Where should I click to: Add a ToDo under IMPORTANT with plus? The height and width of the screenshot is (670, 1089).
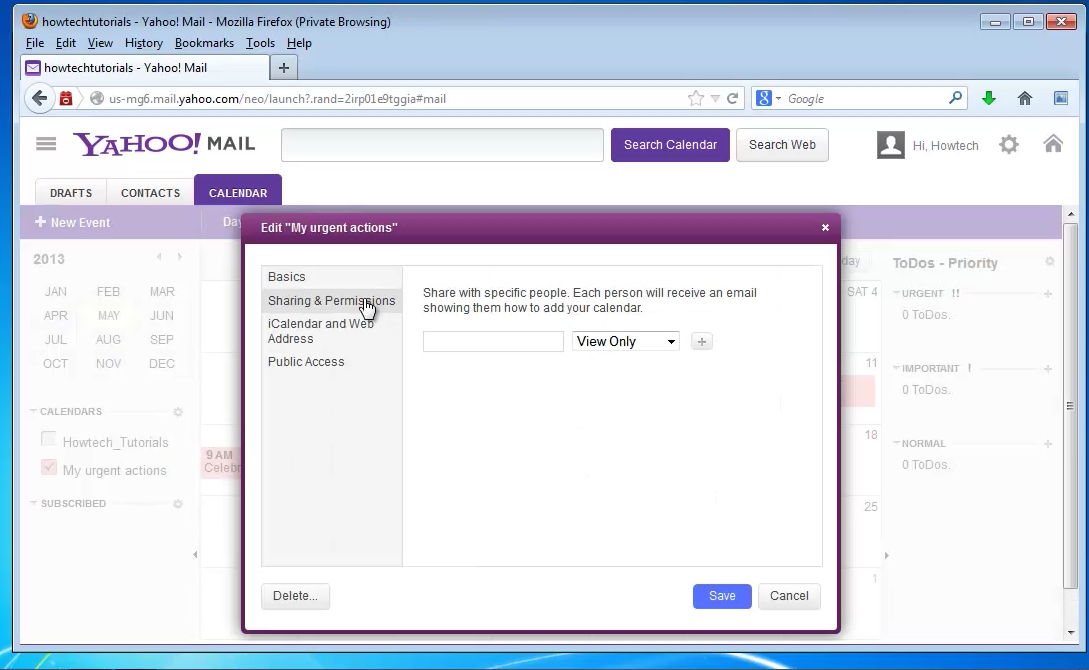tap(1047, 369)
